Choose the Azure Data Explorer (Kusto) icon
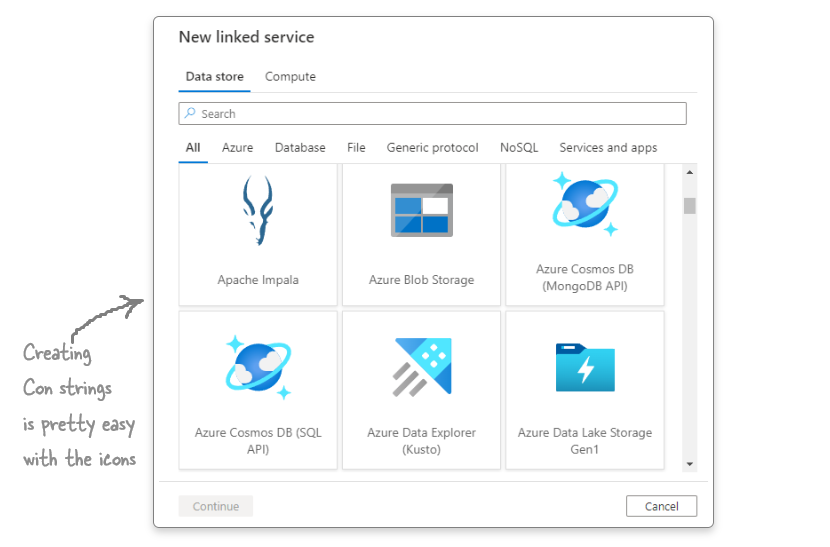Screen dimensions: 830x547 point(422,367)
